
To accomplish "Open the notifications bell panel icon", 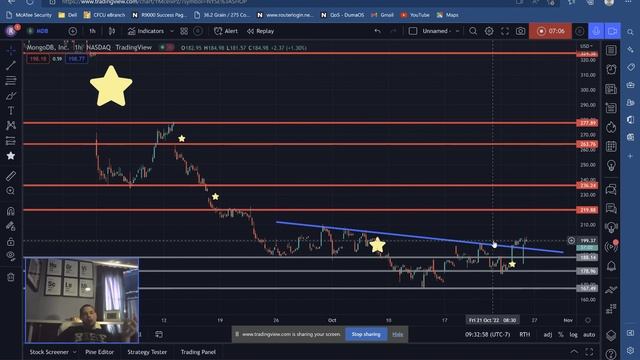I will click(x=611, y=266).
